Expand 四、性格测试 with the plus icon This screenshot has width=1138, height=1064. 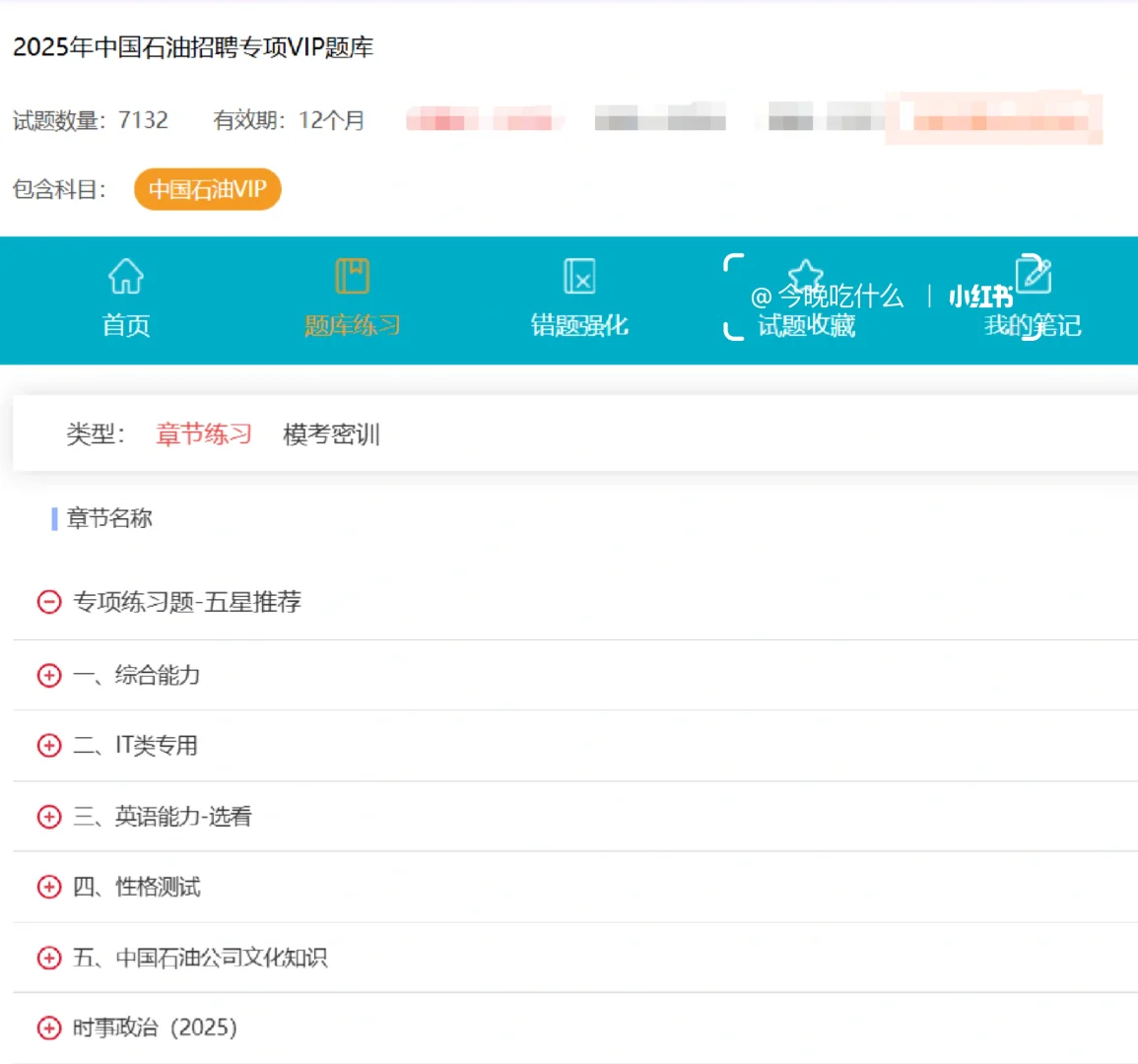(x=49, y=887)
